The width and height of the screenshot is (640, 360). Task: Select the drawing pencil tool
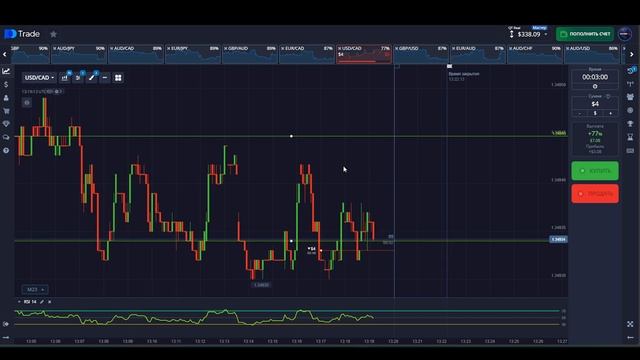pos(92,78)
